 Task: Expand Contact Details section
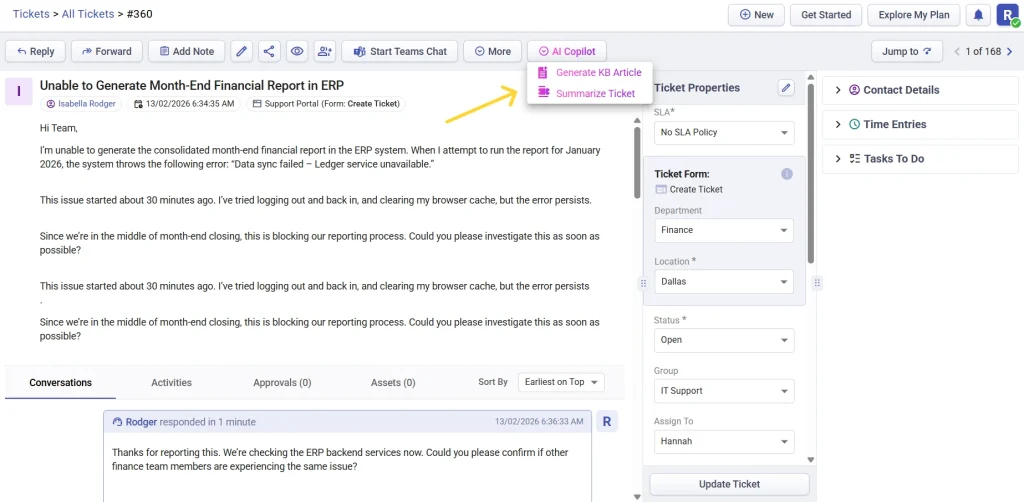coord(920,90)
